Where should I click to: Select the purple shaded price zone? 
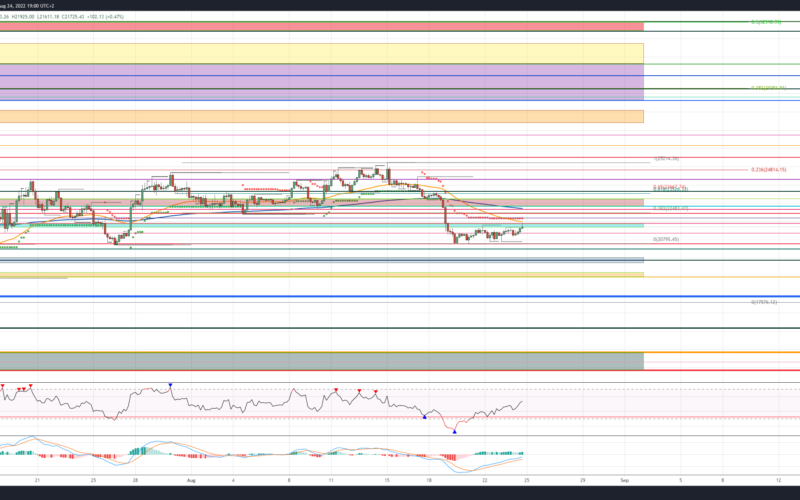click(x=321, y=82)
